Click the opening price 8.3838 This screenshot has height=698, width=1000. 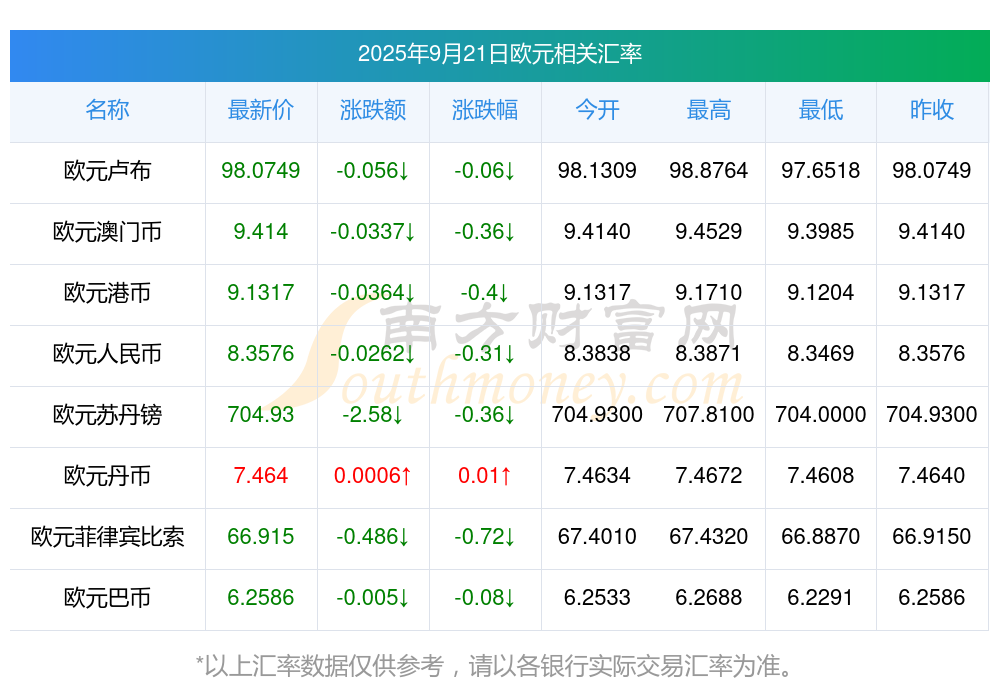pyautogui.click(x=597, y=353)
